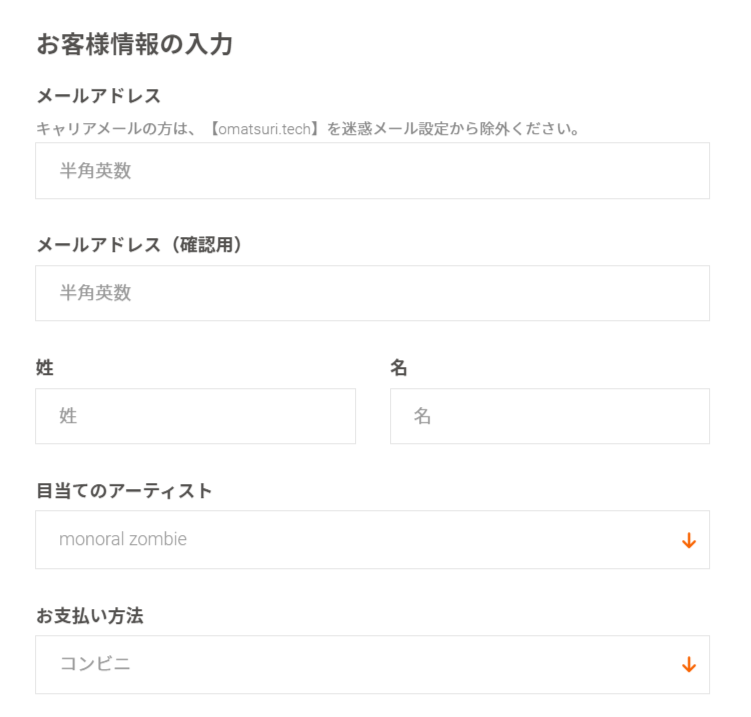Open the お支払い方法 dropdown
Viewport: 751px width, 717px height.
click(x=372, y=665)
